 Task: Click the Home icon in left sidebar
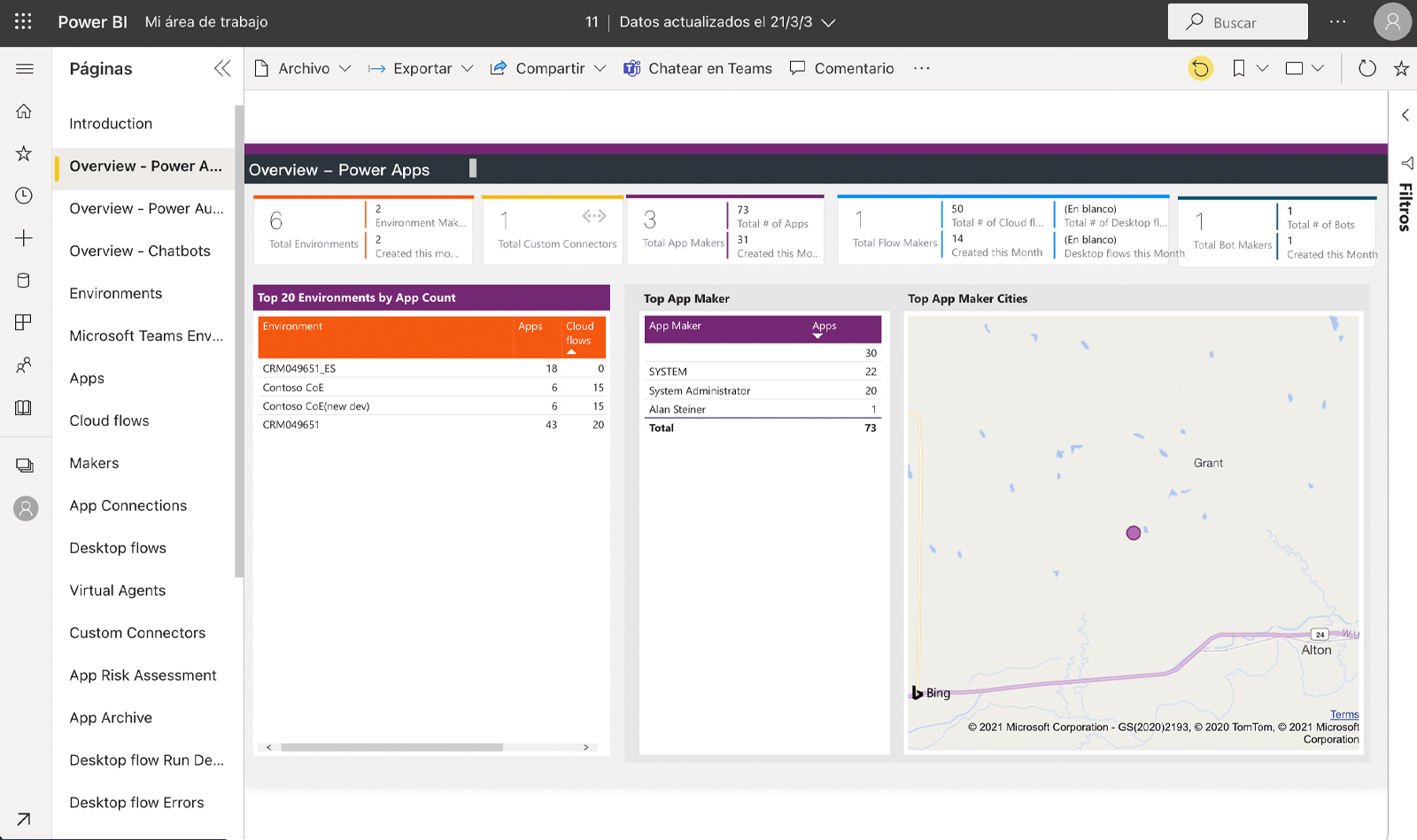(24, 112)
